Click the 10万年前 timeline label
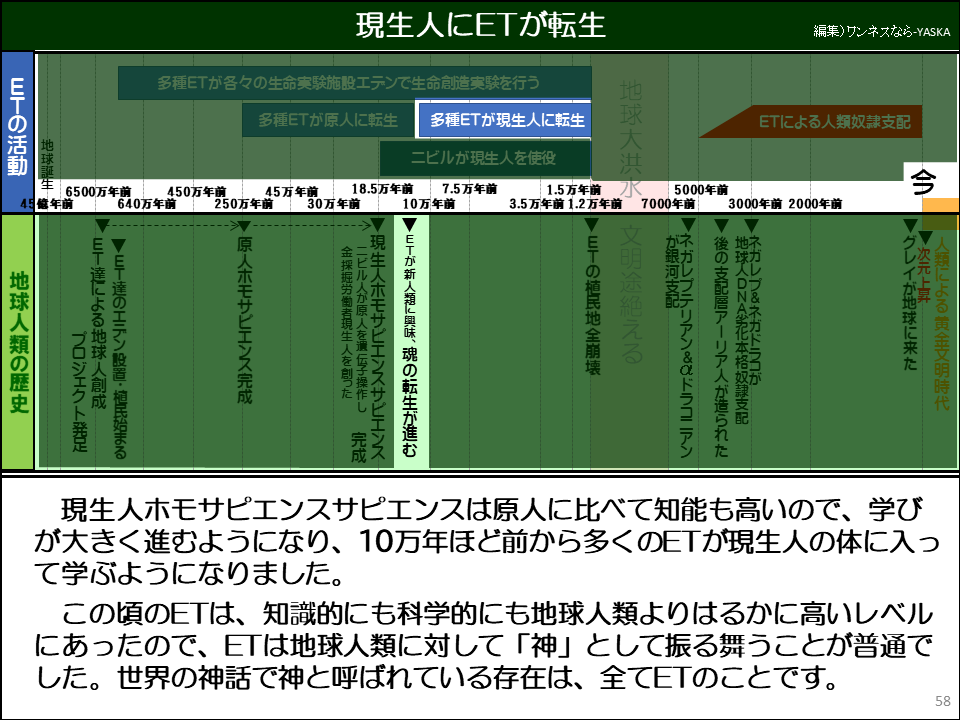Screen dimensions: 960x720 click(x=426, y=204)
